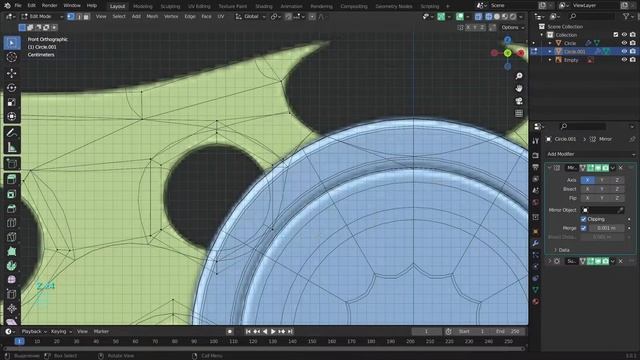This screenshot has height=360, width=640.
Task: Open the File menu
Action: coord(18,6)
